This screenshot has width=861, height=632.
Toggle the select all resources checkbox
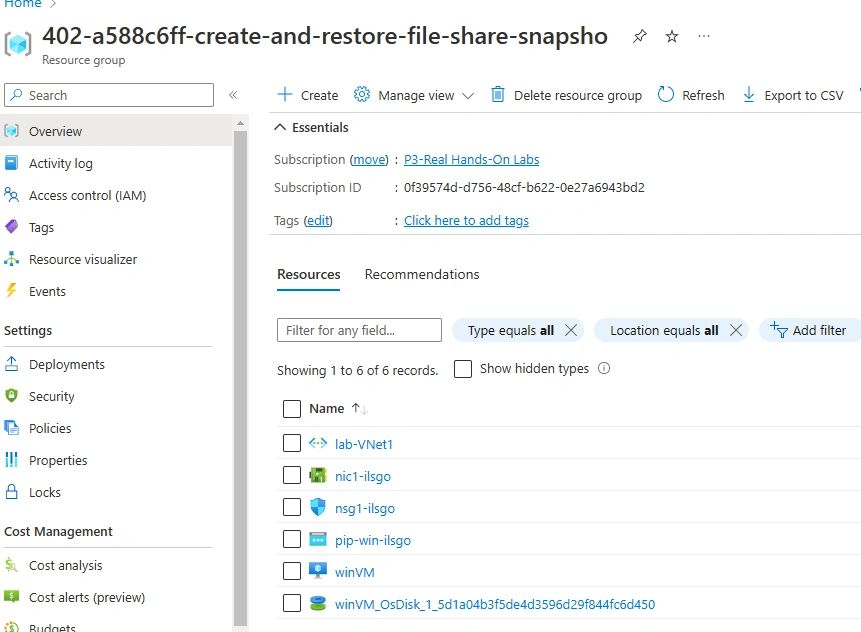tap(292, 409)
